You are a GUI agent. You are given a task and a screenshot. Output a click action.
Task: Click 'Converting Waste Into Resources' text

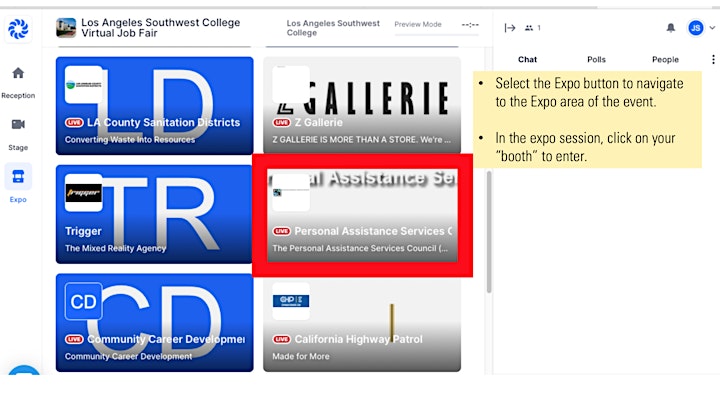tap(129, 140)
